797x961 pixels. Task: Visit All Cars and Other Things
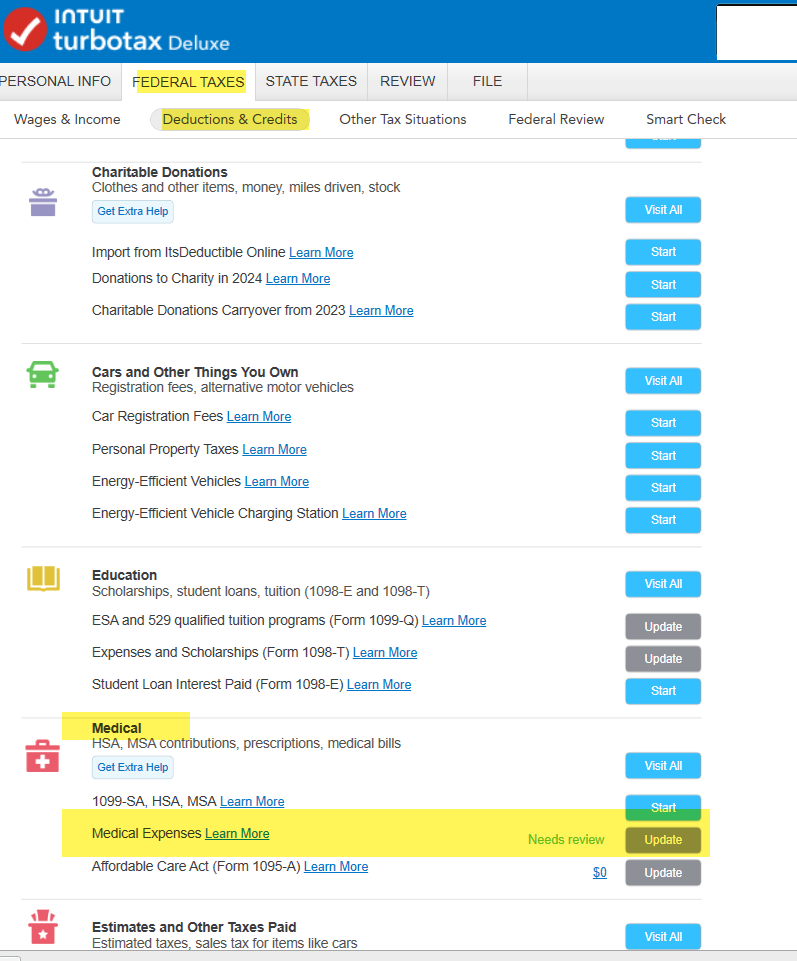tap(663, 381)
